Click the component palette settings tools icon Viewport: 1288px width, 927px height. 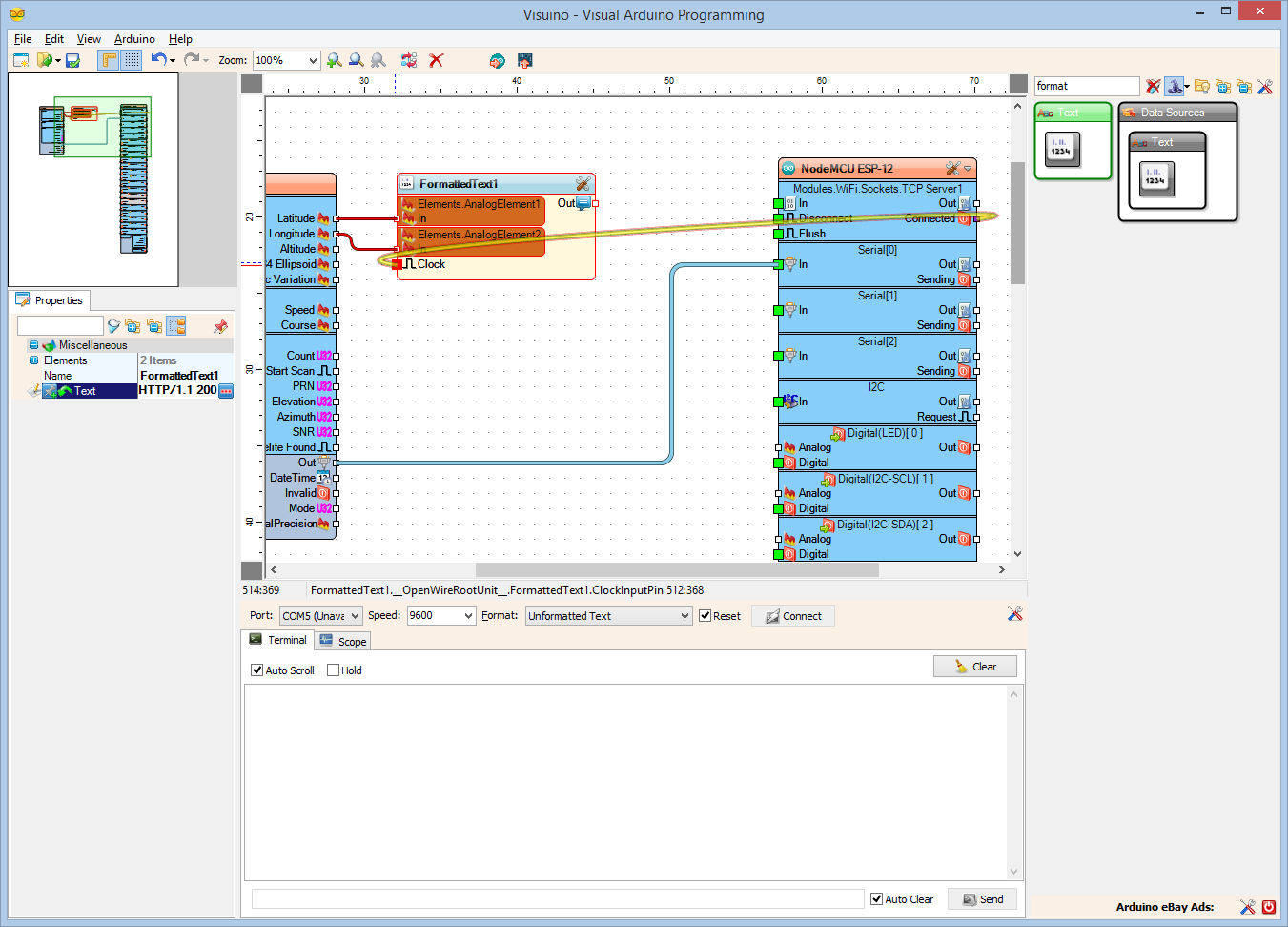point(1264,86)
